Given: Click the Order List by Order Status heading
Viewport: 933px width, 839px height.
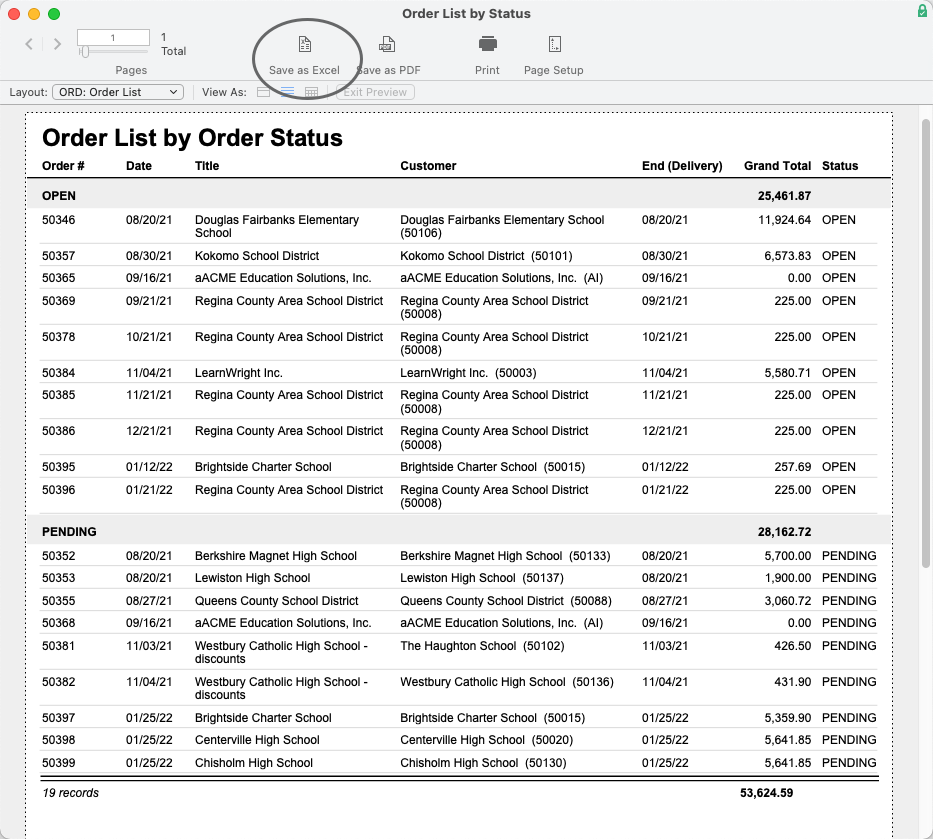Looking at the screenshot, I should point(192,137).
